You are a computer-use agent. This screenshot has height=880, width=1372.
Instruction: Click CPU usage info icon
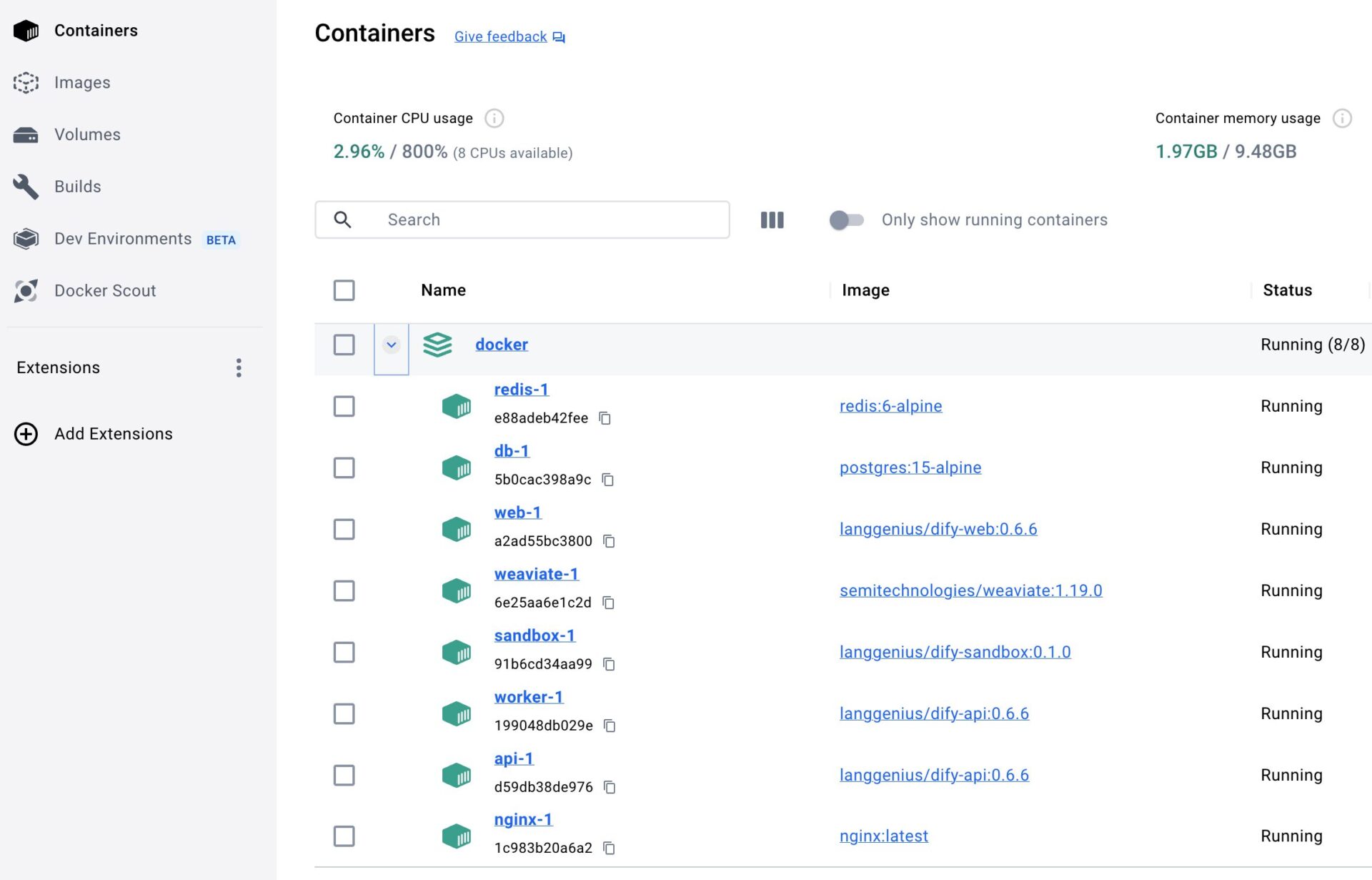click(x=494, y=118)
